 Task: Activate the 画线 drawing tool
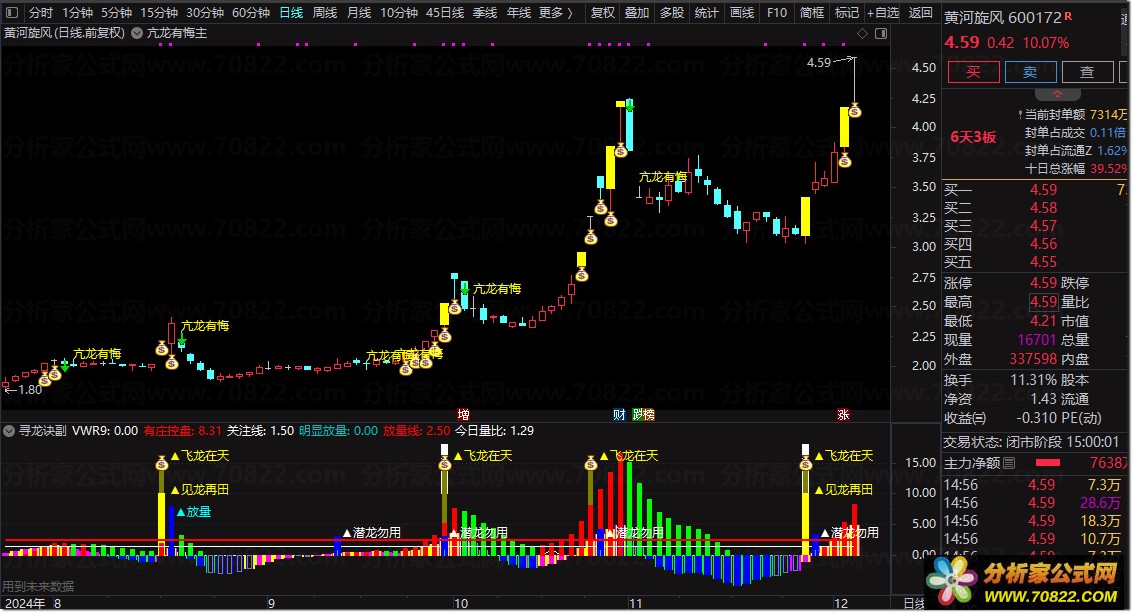[x=741, y=12]
